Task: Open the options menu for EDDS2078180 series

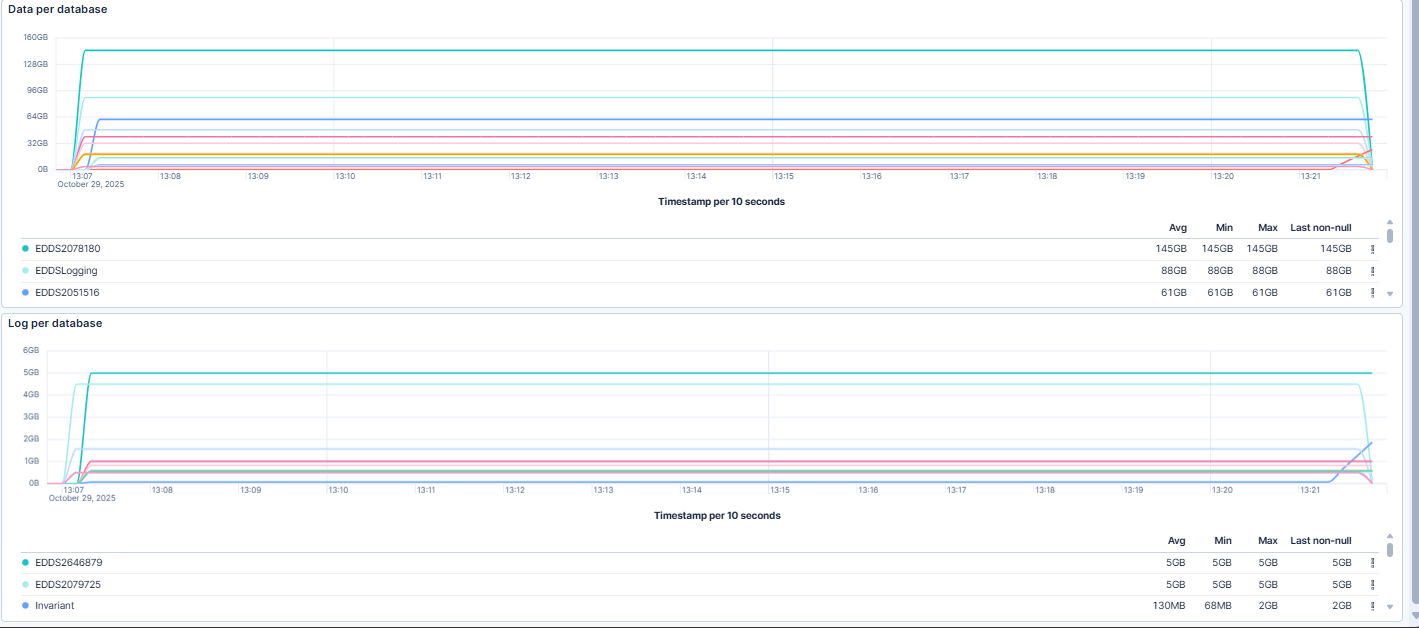Action: pos(1372,248)
